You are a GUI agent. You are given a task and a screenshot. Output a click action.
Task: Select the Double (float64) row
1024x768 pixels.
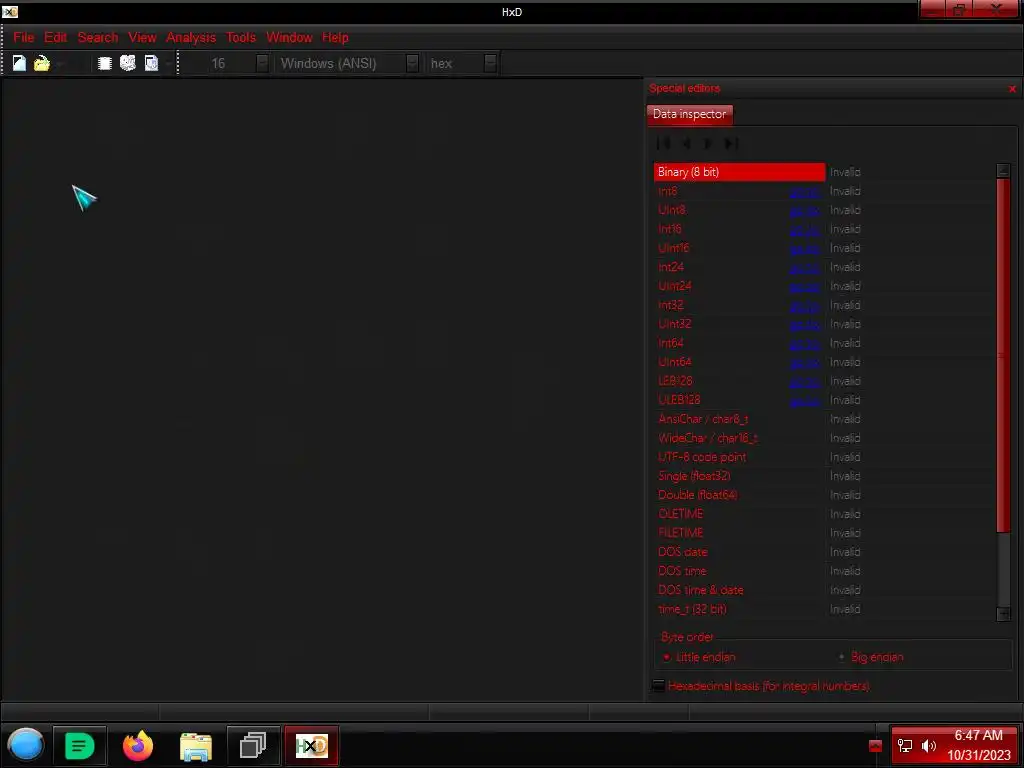pyautogui.click(x=739, y=494)
